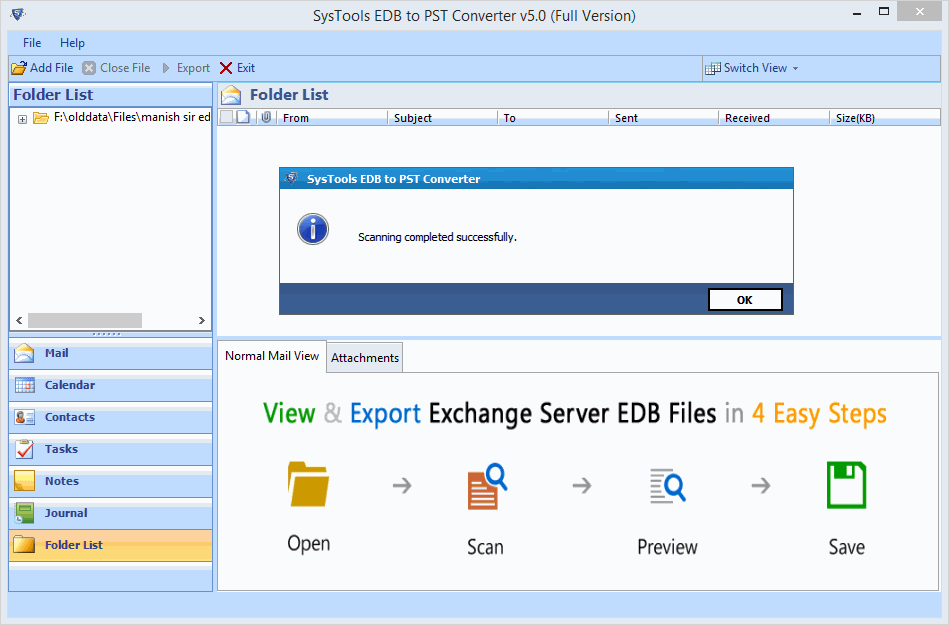Open the Mail section
This screenshot has width=949, height=625.
pos(110,353)
